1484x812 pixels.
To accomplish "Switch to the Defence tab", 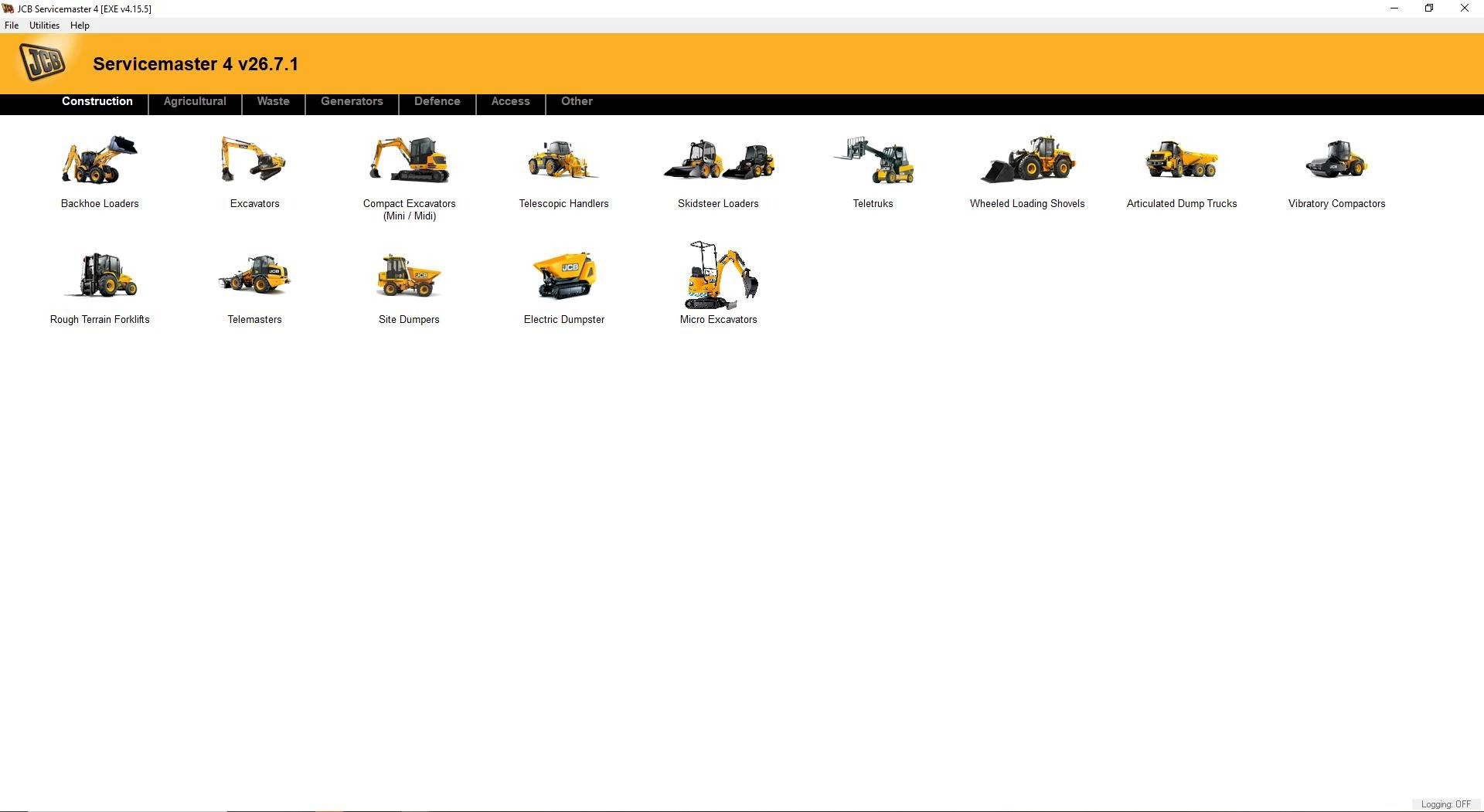I will 437,102.
